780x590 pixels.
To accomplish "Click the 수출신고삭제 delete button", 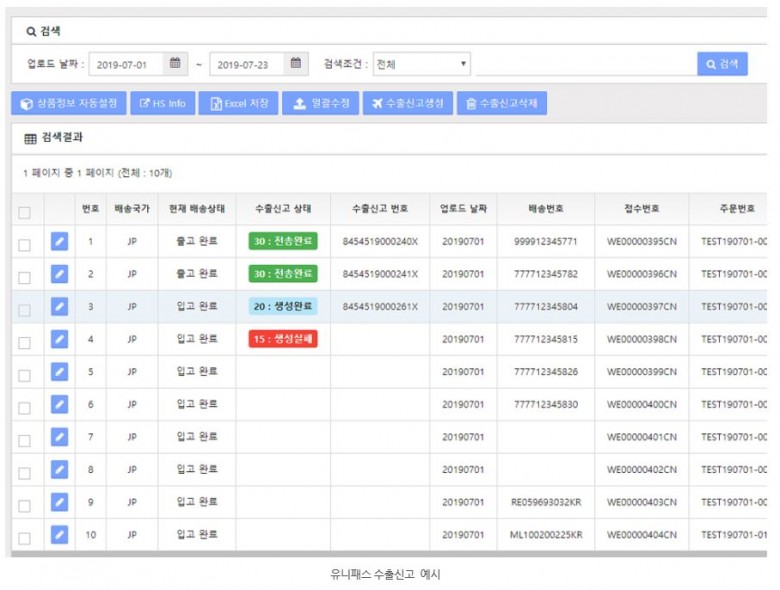I will (x=502, y=103).
